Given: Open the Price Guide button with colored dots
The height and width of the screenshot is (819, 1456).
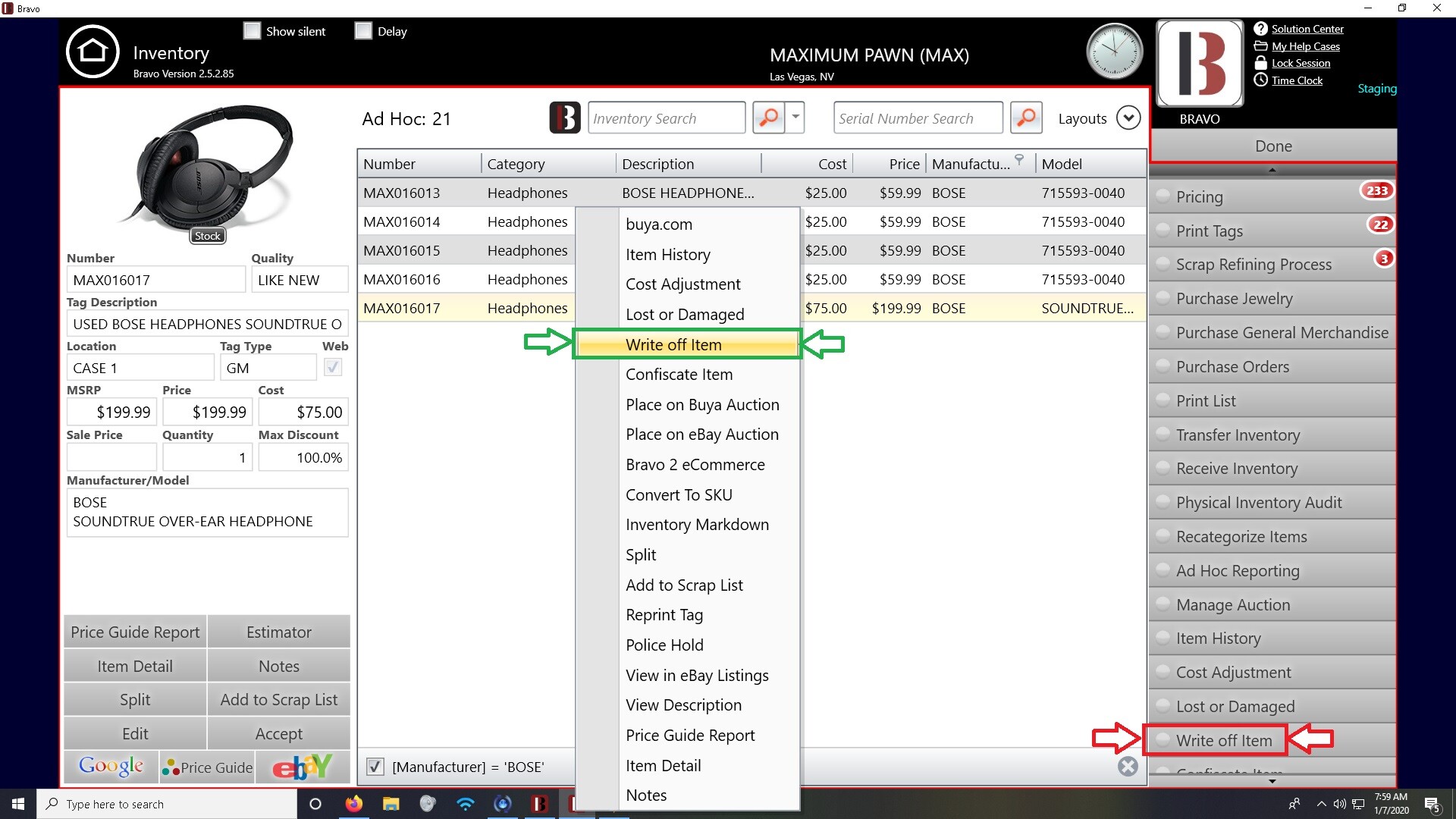Looking at the screenshot, I should click(x=207, y=767).
